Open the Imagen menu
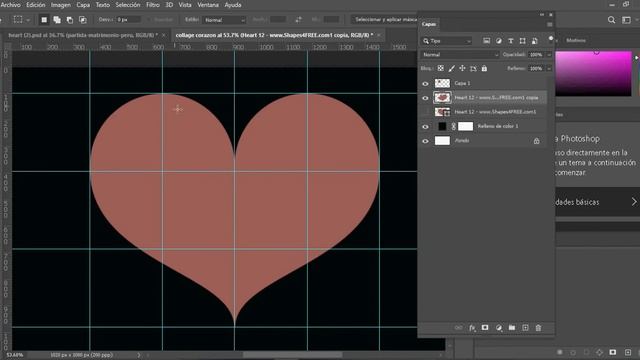Screen dimensions: 640x360 [x=61, y=5]
